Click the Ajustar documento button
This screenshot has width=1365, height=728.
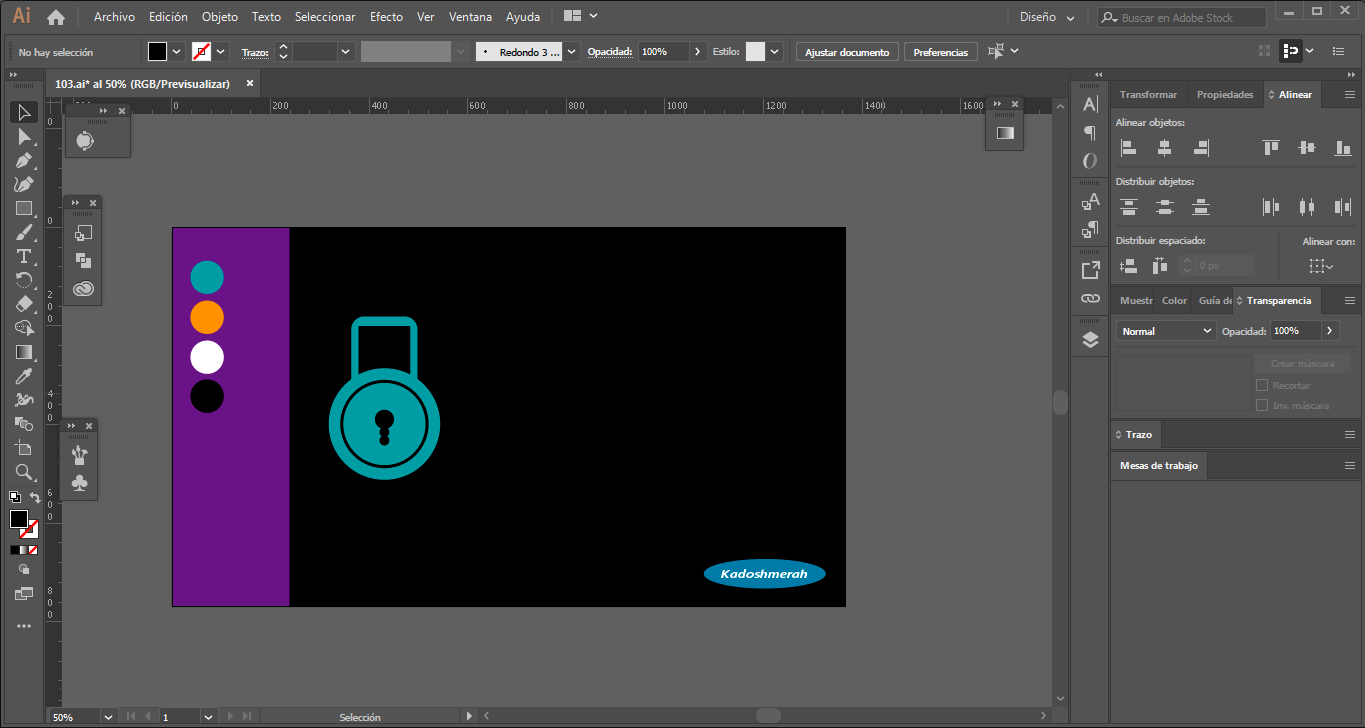click(x=847, y=52)
